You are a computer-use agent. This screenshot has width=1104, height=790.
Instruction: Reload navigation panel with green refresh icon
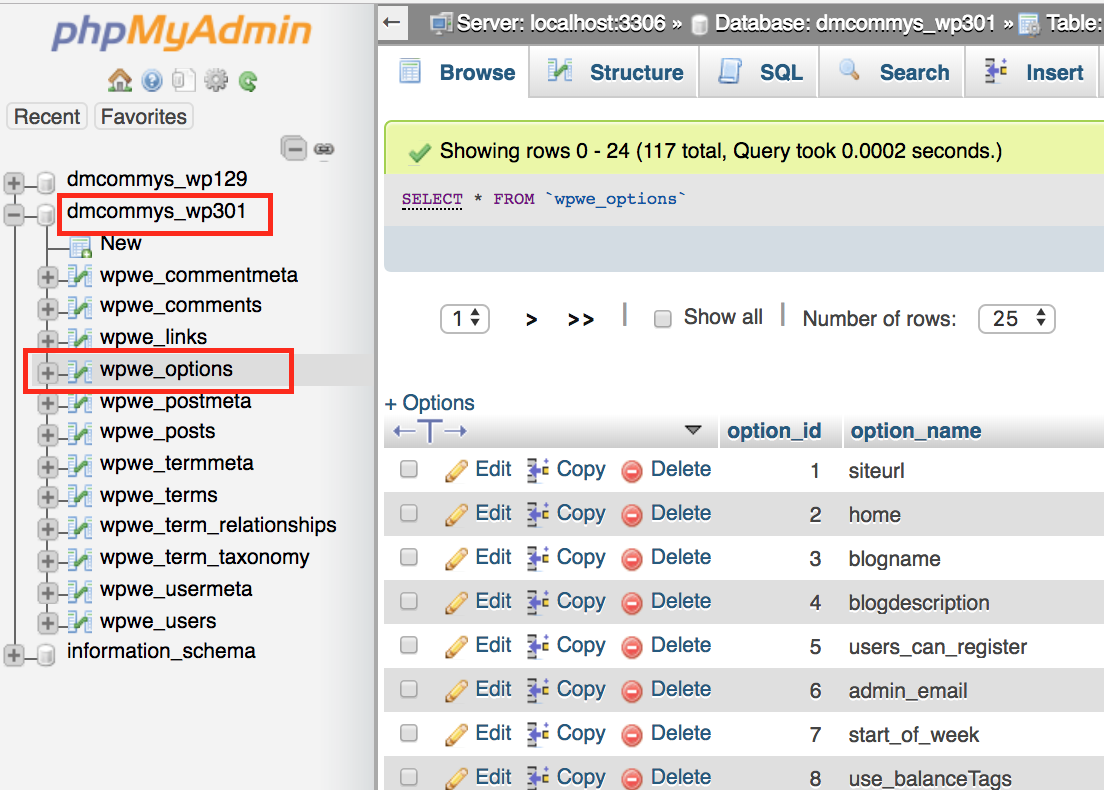click(248, 82)
